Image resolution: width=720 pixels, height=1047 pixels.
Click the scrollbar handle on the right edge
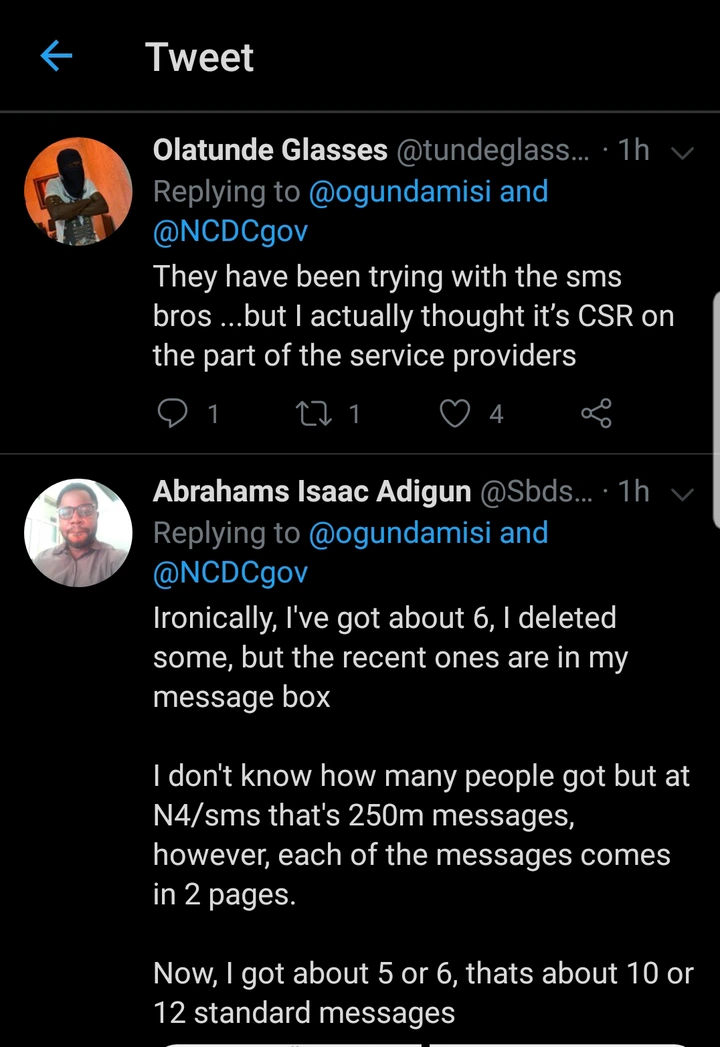tap(715, 410)
